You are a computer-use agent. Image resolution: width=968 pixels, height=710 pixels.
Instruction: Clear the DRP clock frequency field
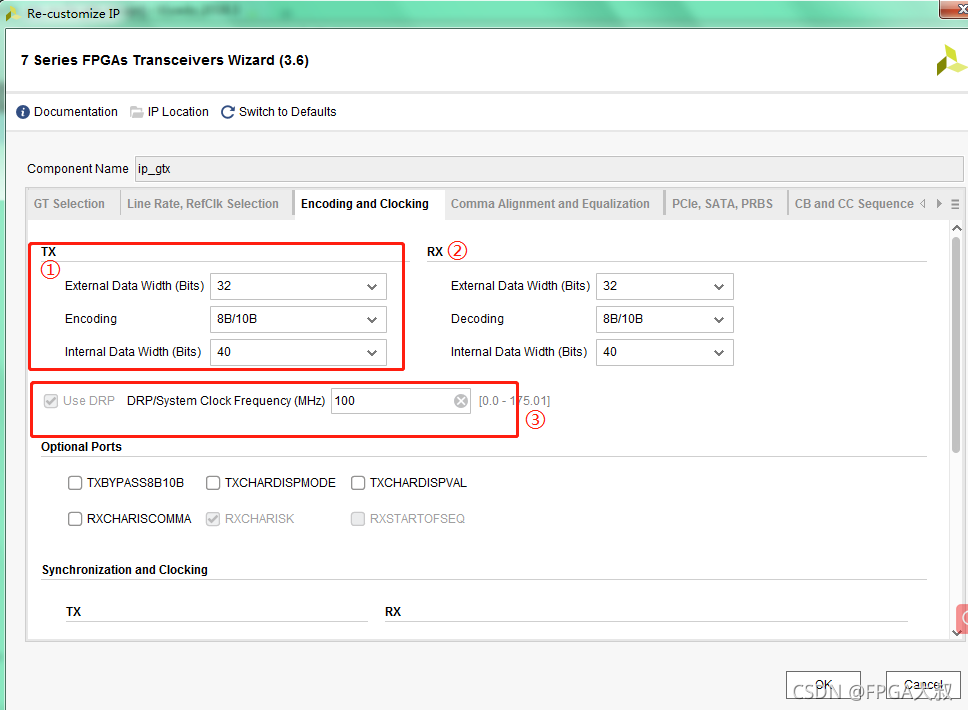(x=461, y=401)
